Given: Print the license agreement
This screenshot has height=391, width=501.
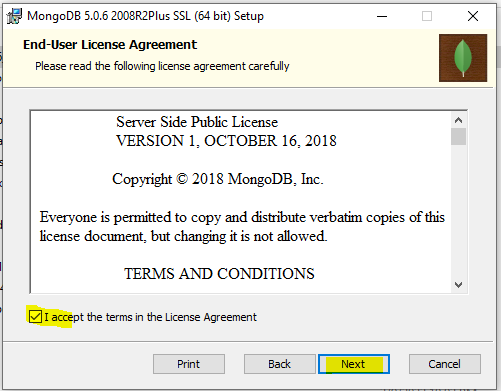Looking at the screenshot, I should pos(189,364).
